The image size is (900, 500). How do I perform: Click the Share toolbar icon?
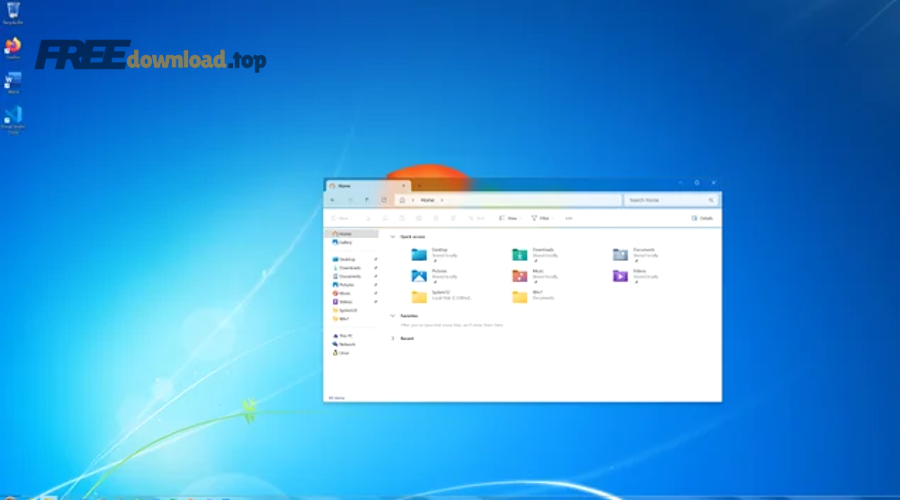tap(436, 219)
